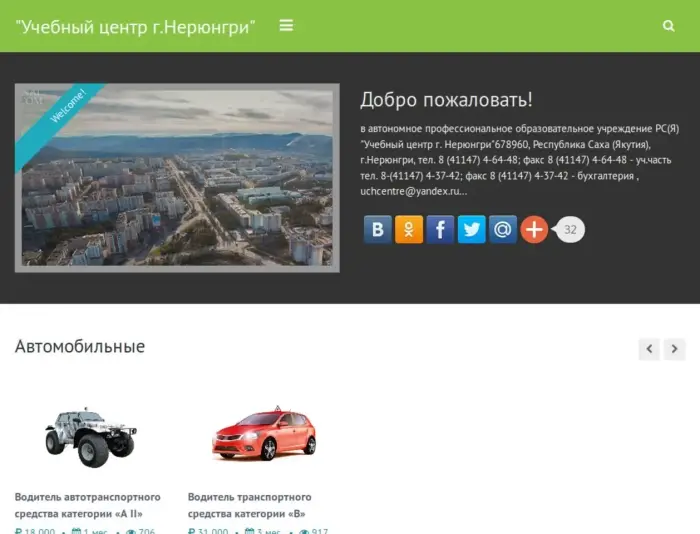Click the red car course image

263,434
